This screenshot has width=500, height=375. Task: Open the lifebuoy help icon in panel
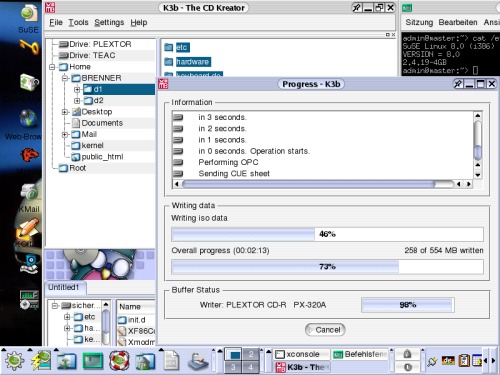click(119, 361)
